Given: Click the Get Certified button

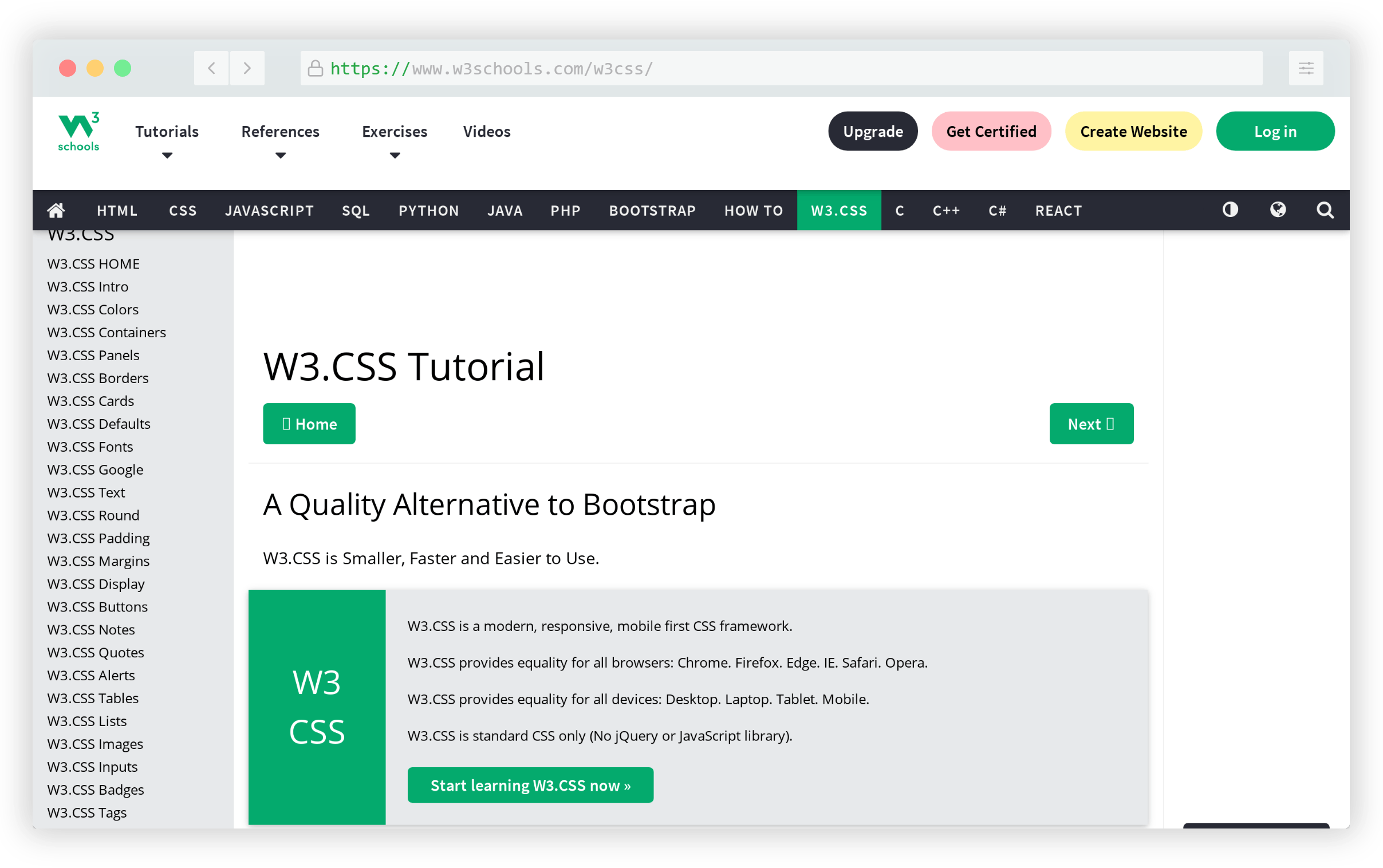Looking at the screenshot, I should pyautogui.click(x=990, y=131).
